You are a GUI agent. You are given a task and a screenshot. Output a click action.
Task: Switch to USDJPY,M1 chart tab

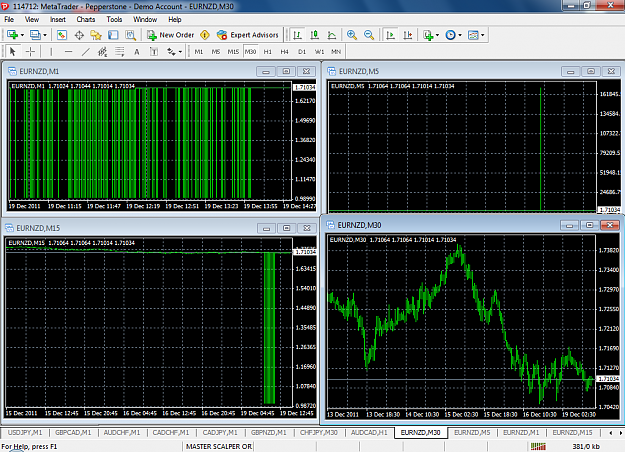pos(25,432)
